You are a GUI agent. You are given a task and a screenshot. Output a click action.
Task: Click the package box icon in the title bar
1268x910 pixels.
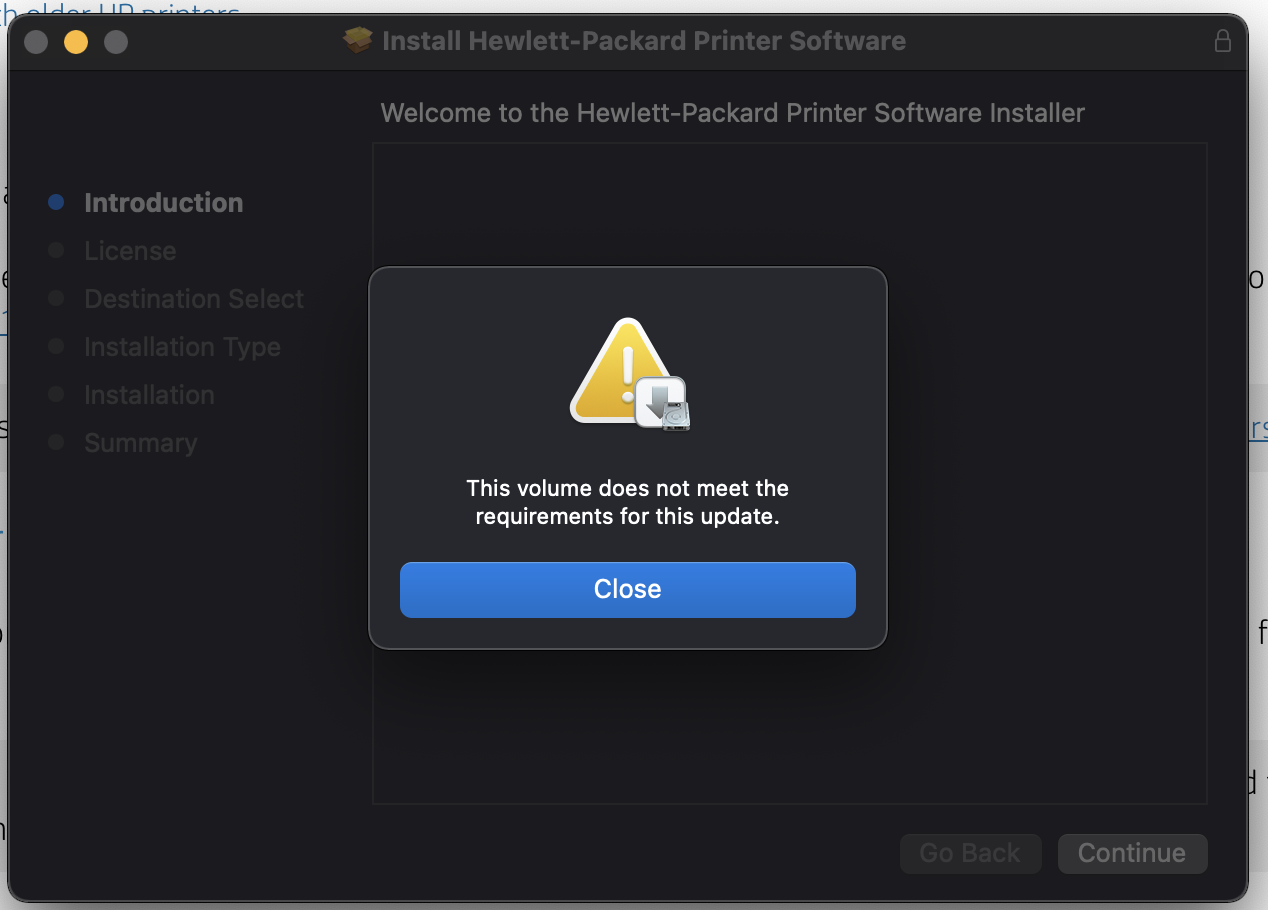click(x=357, y=41)
